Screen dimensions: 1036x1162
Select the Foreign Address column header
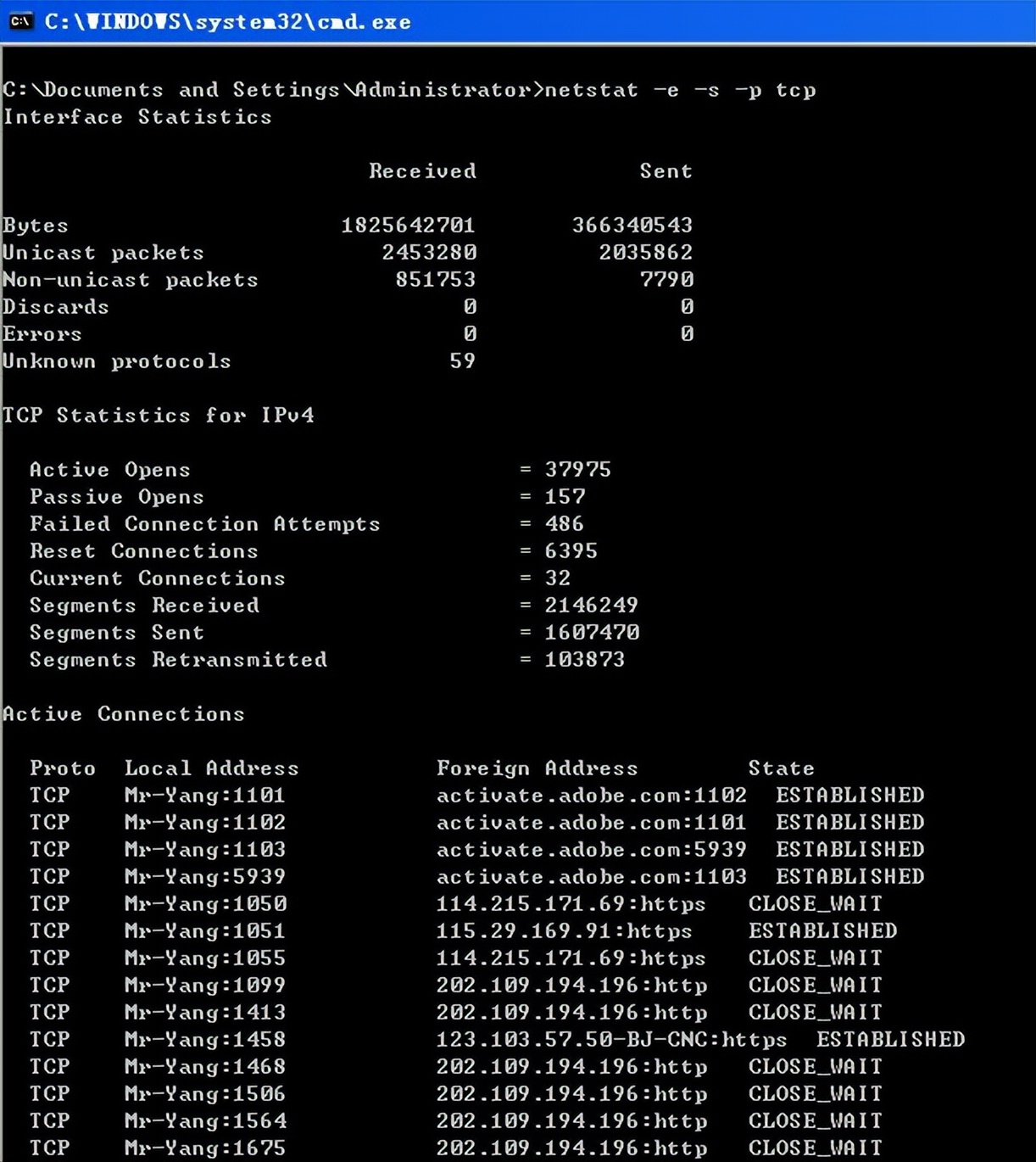537,768
